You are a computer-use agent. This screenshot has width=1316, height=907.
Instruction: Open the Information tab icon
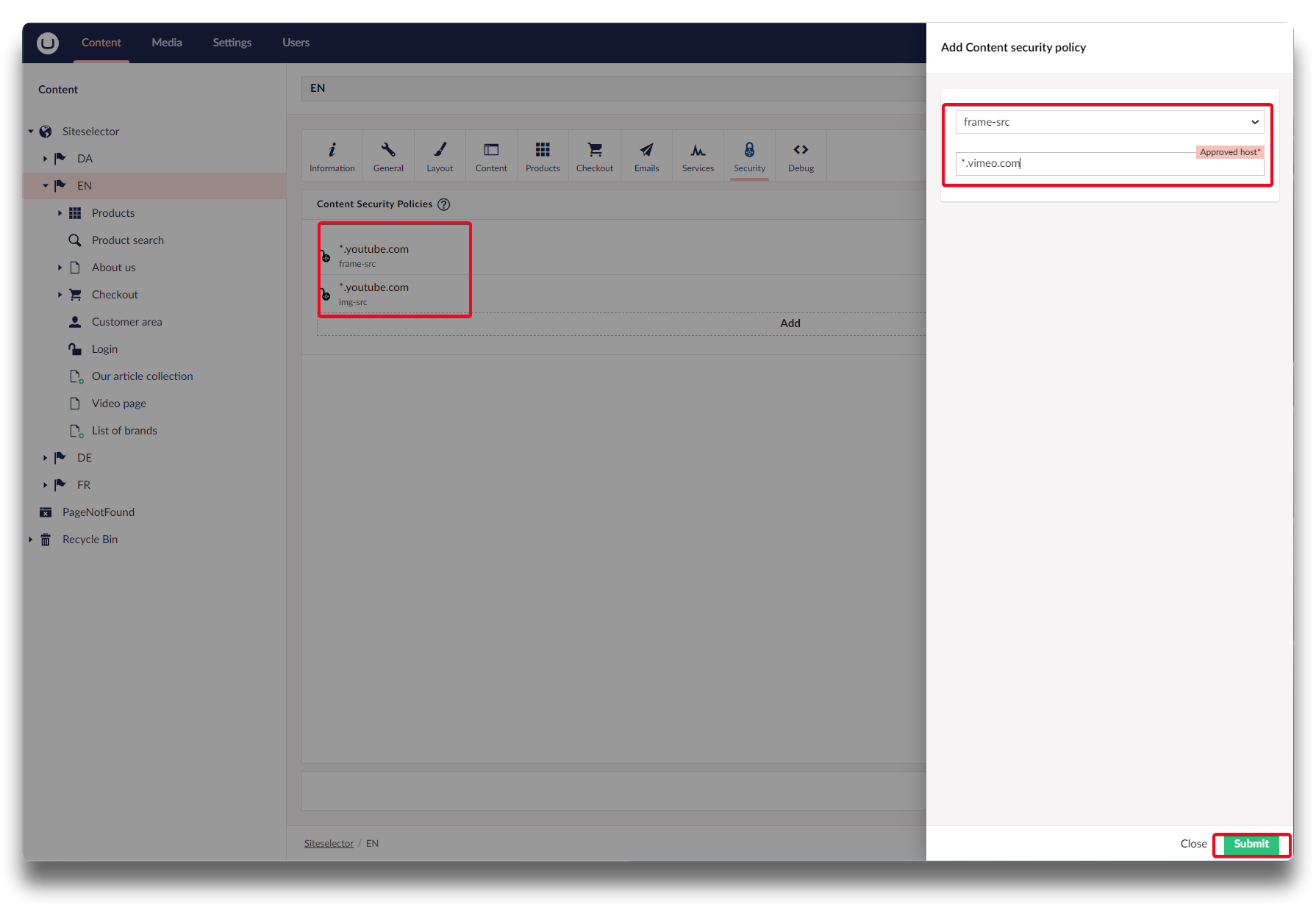click(x=332, y=150)
